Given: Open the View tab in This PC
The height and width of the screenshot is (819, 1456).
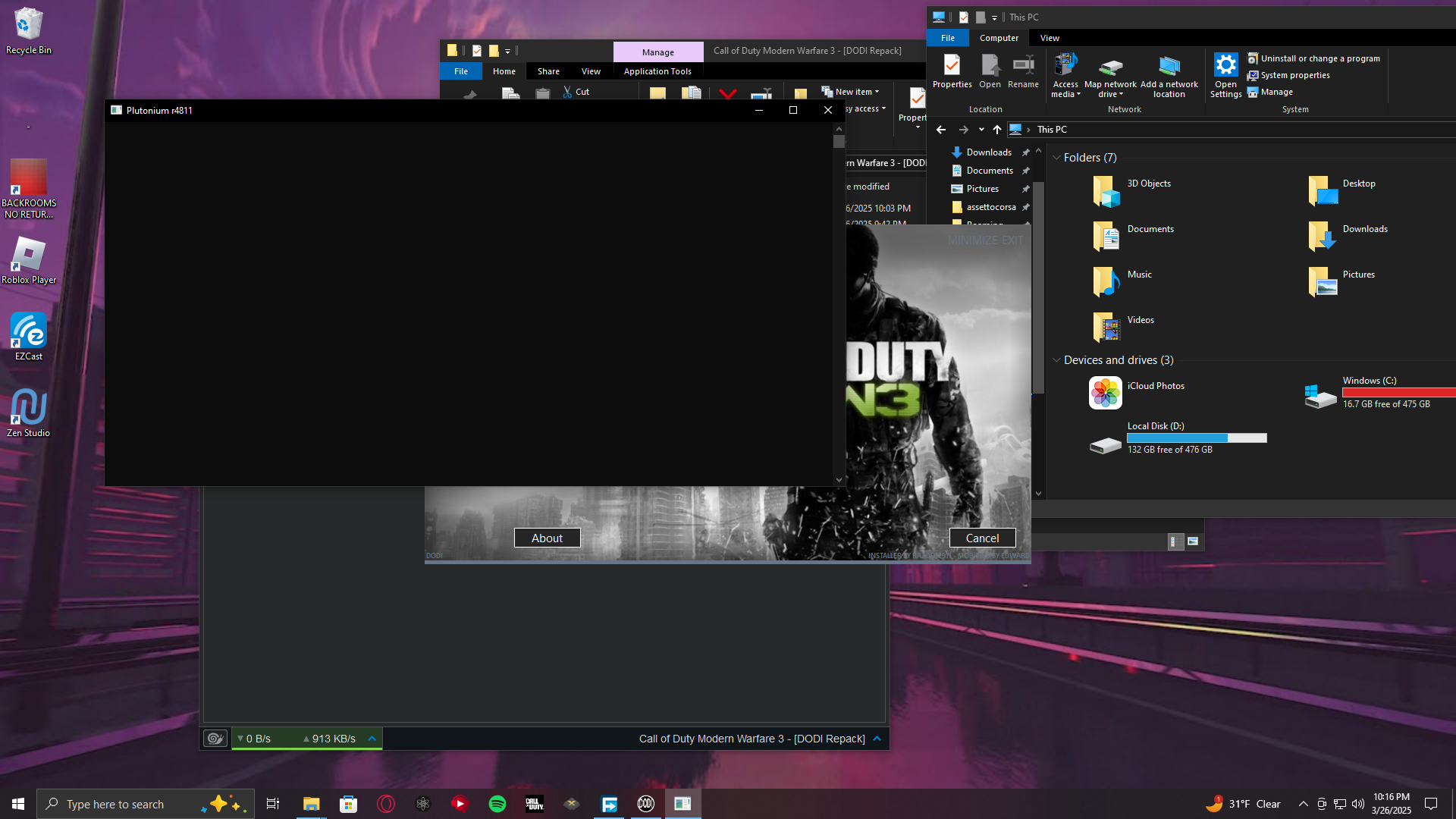Looking at the screenshot, I should [1050, 38].
